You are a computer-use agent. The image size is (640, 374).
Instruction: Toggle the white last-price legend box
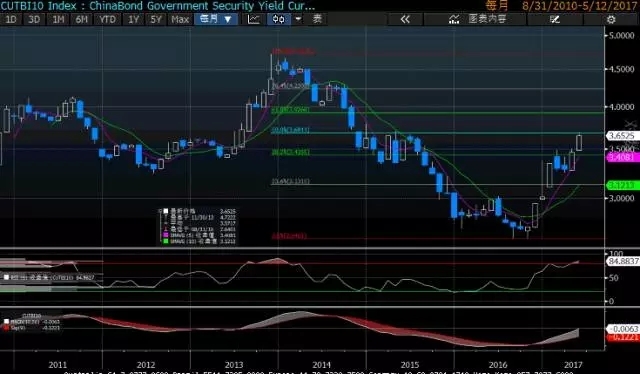click(x=166, y=211)
